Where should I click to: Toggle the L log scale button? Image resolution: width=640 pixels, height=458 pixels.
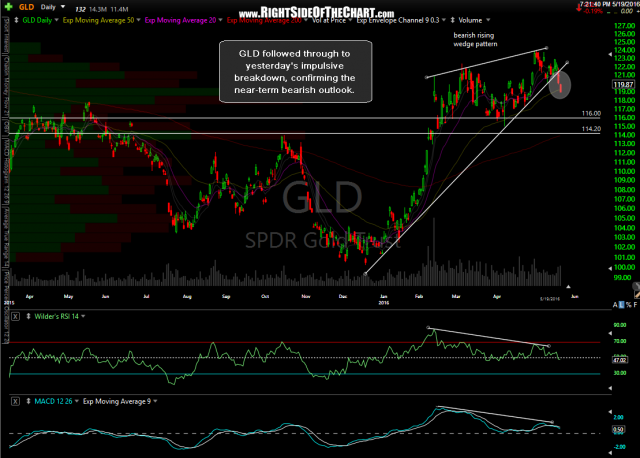[622, 305]
